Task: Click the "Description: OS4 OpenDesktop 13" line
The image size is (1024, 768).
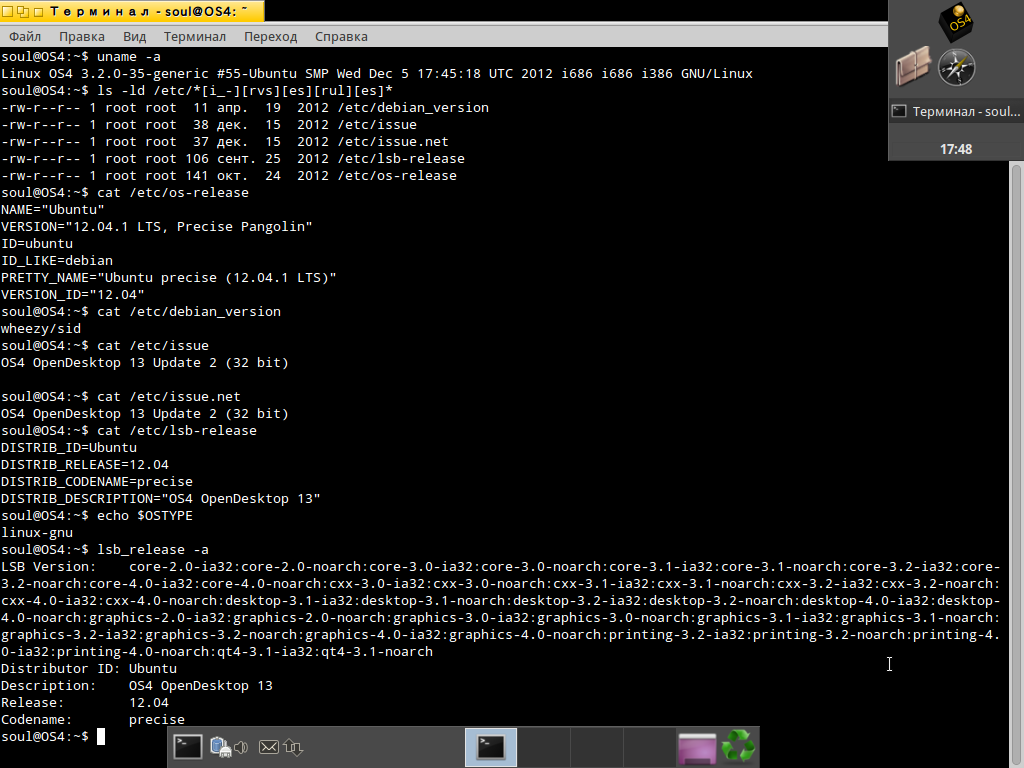Action: (136, 685)
